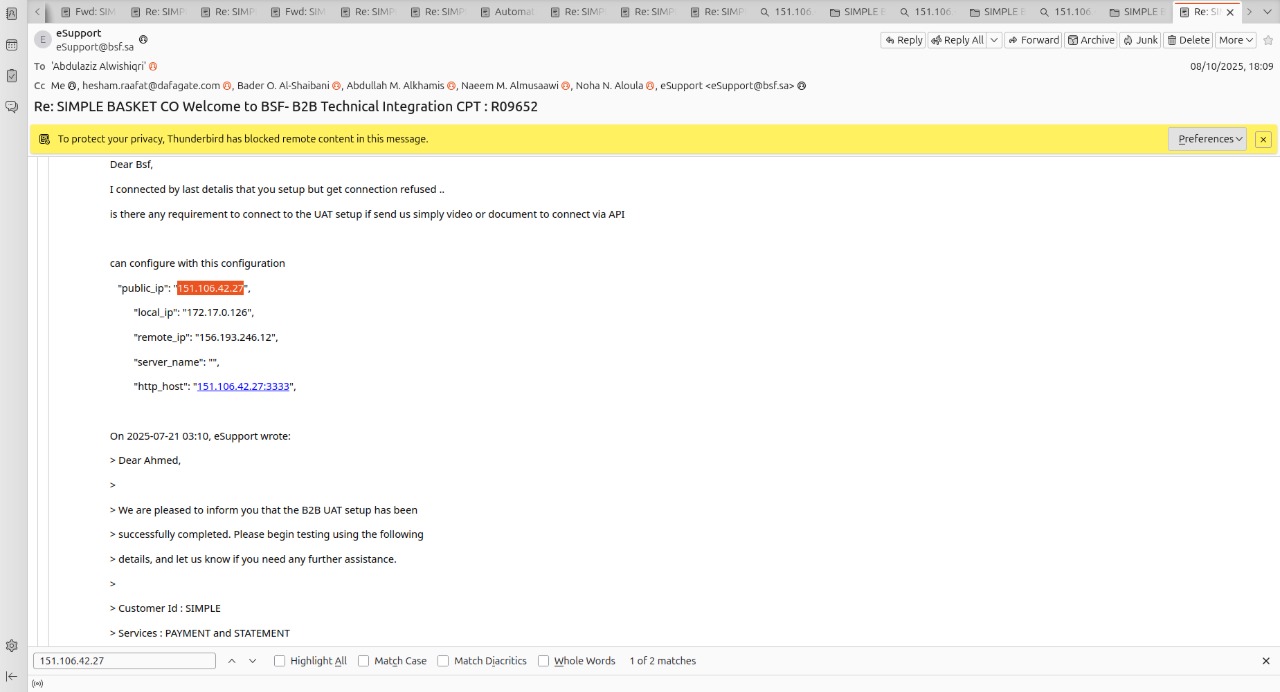Click the eSupport sender avatar

43,39
